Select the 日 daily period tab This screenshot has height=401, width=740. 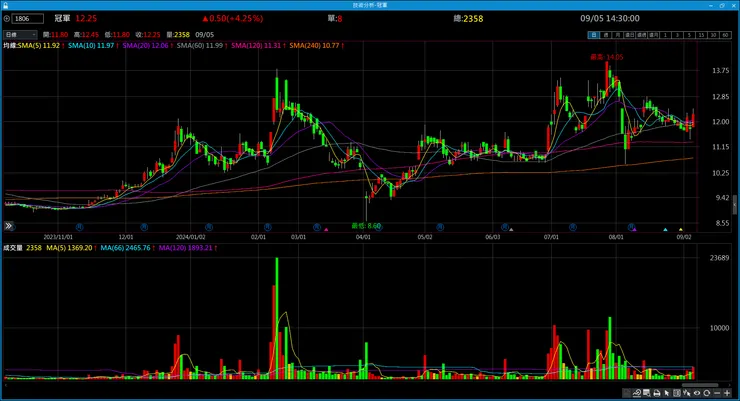point(594,35)
